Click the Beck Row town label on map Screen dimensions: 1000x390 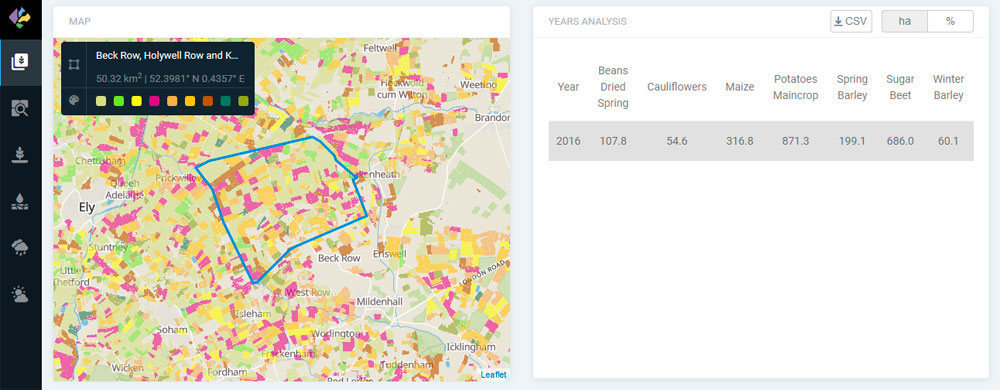coord(339,258)
